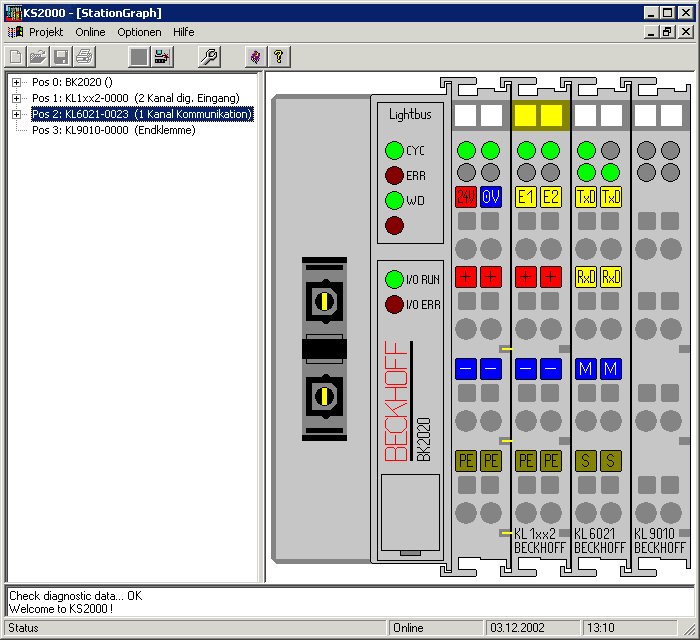
Task: Click the yellow E1 terminal label
Action: click(526, 197)
